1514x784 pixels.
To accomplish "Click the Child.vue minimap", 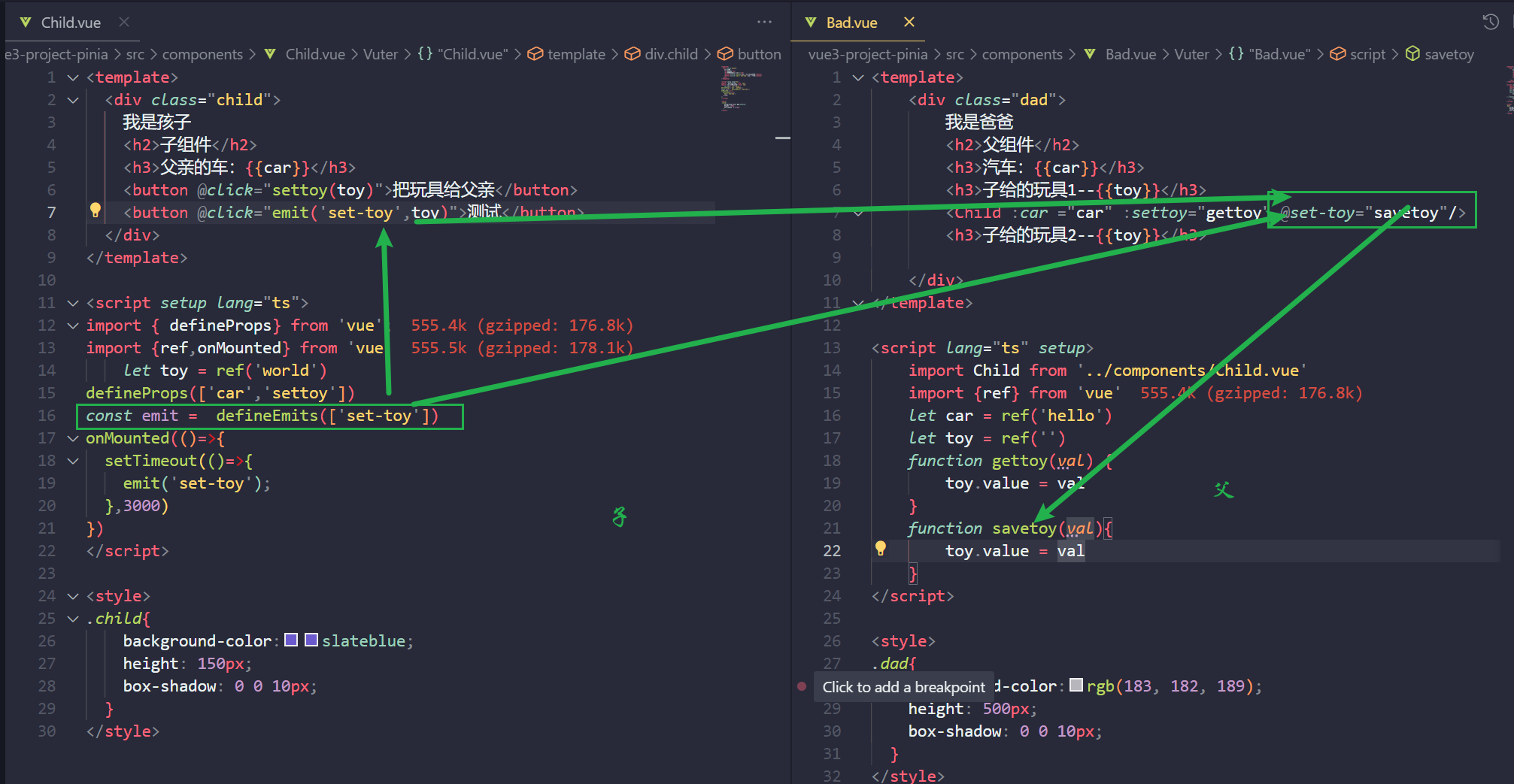I will tap(742, 89).
